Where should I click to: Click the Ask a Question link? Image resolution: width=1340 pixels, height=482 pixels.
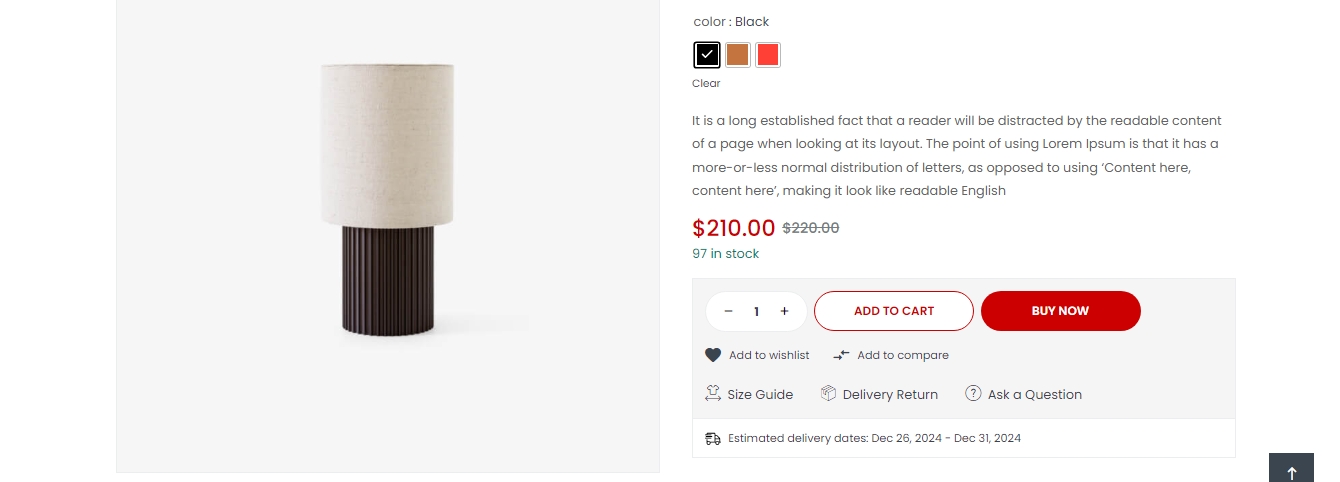point(1035,395)
